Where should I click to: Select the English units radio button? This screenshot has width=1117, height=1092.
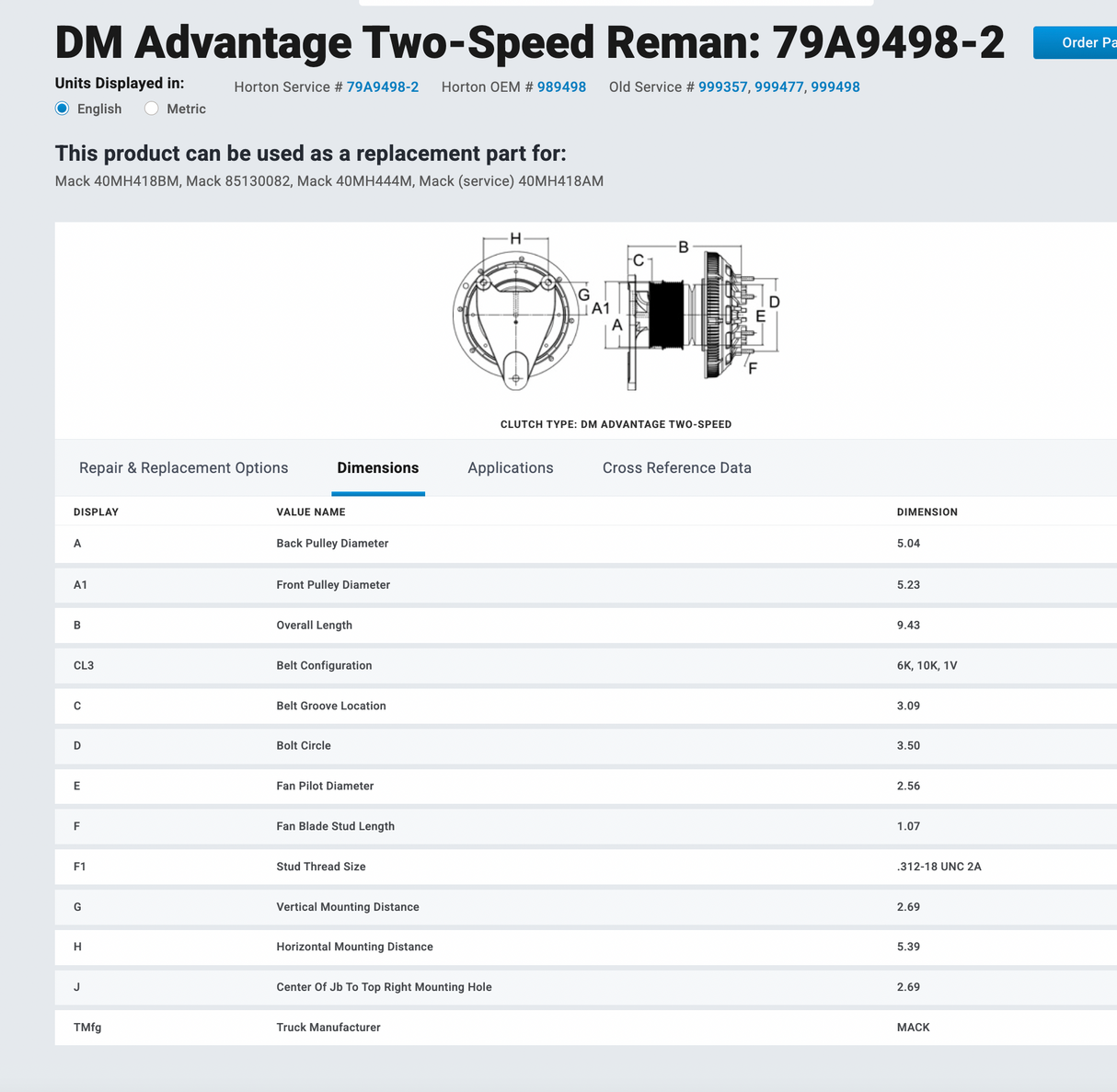[x=63, y=109]
